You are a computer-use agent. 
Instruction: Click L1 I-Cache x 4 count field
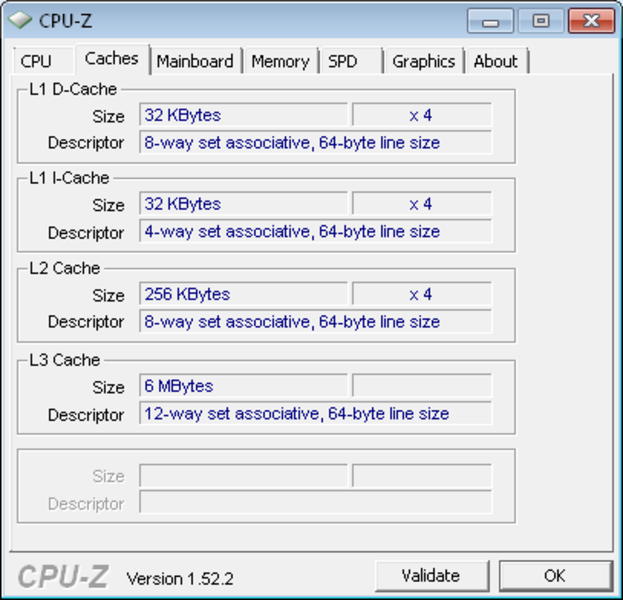pyautogui.click(x=422, y=203)
